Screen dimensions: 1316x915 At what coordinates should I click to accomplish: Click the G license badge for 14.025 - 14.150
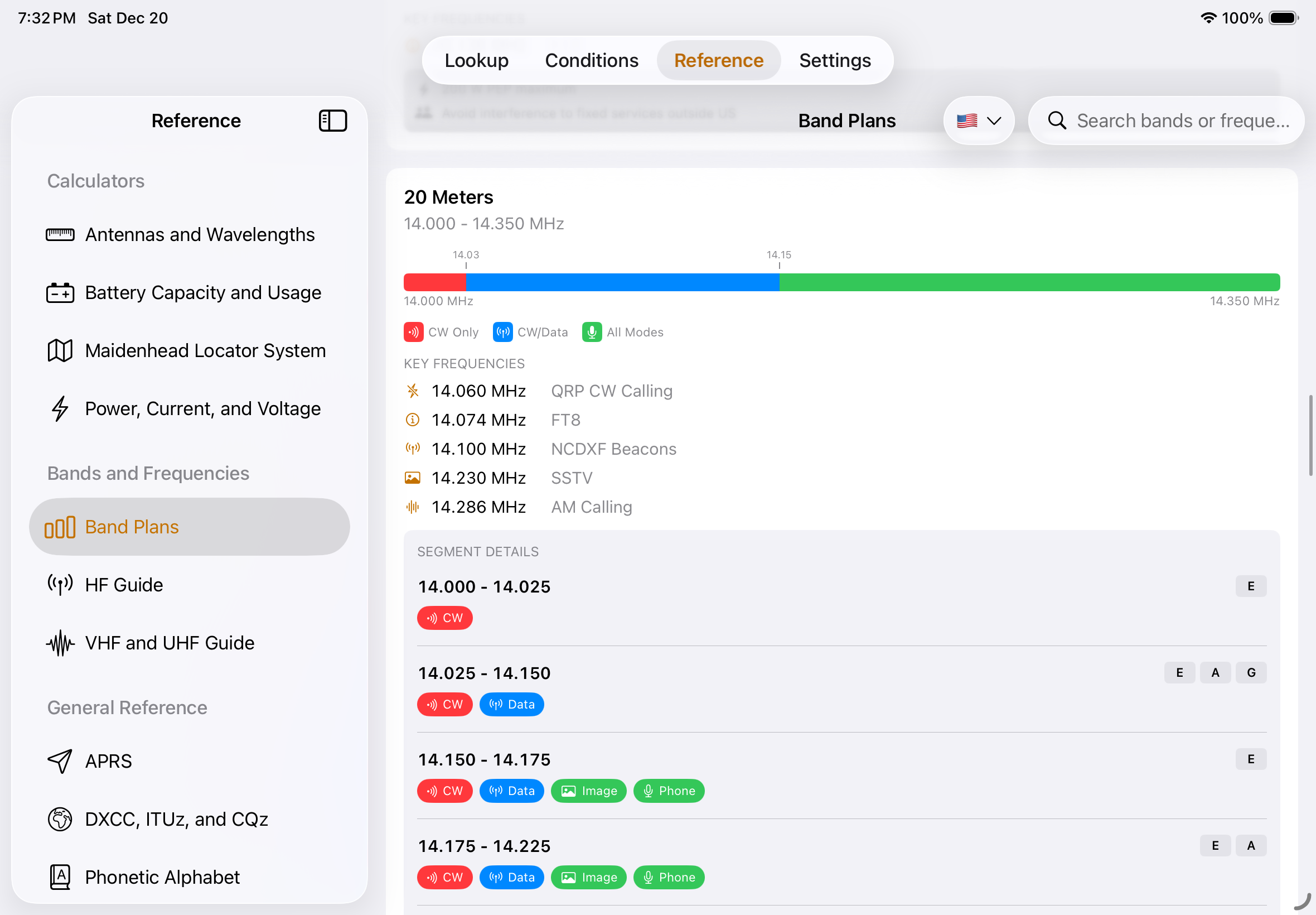click(1251, 672)
